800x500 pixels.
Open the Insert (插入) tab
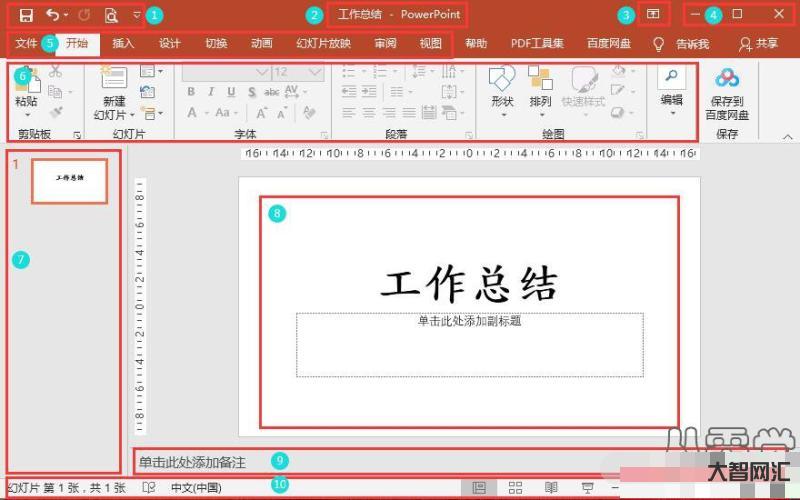coord(123,44)
